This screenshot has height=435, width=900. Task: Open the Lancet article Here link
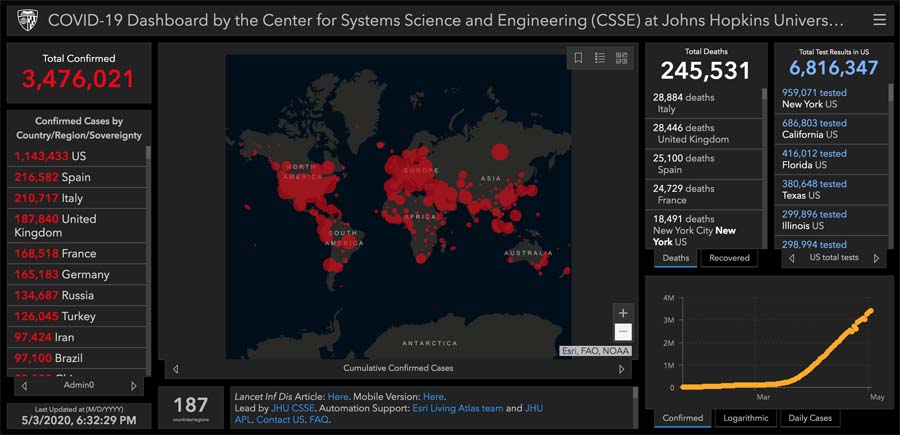(x=338, y=397)
